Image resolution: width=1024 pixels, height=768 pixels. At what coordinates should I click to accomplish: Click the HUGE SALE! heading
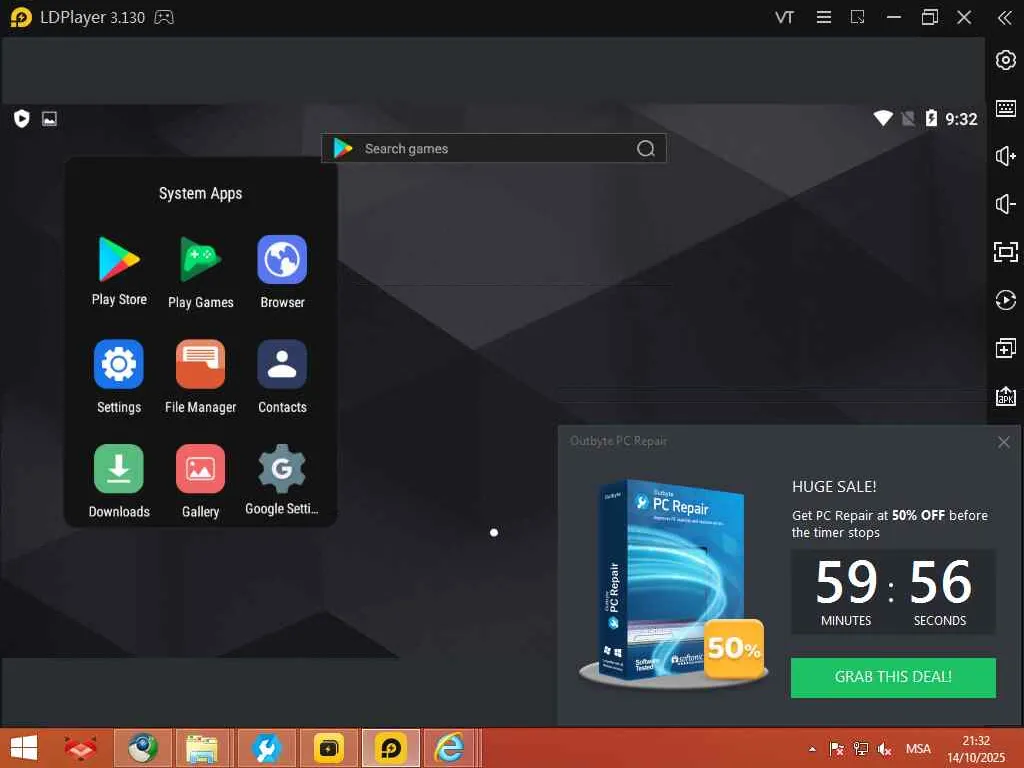point(834,487)
